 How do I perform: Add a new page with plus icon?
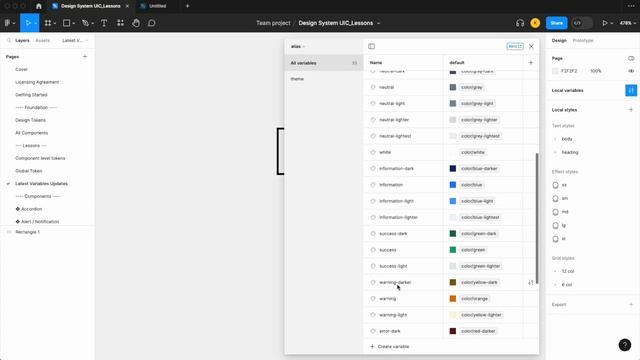tap(85, 56)
